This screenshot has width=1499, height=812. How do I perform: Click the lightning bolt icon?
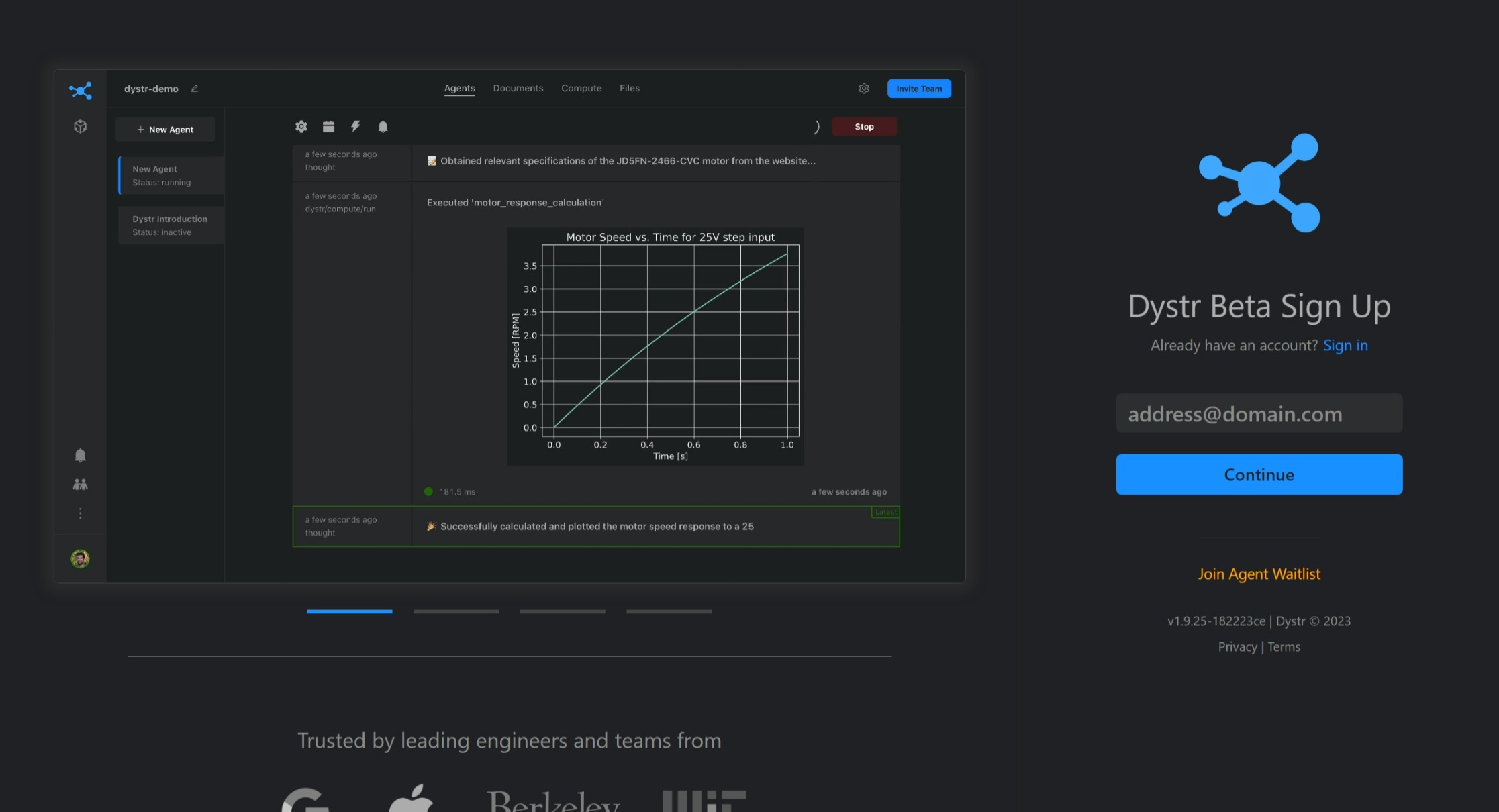[x=356, y=126]
